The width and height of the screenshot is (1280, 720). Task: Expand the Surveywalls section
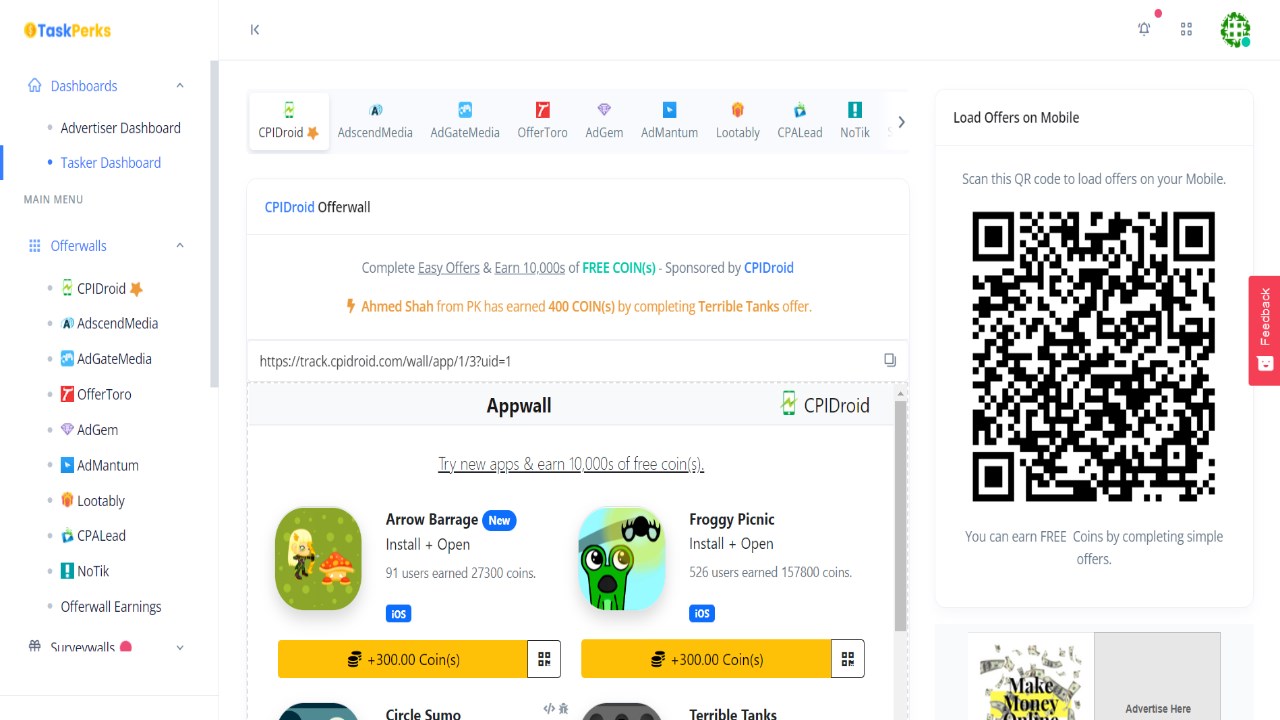(179, 647)
